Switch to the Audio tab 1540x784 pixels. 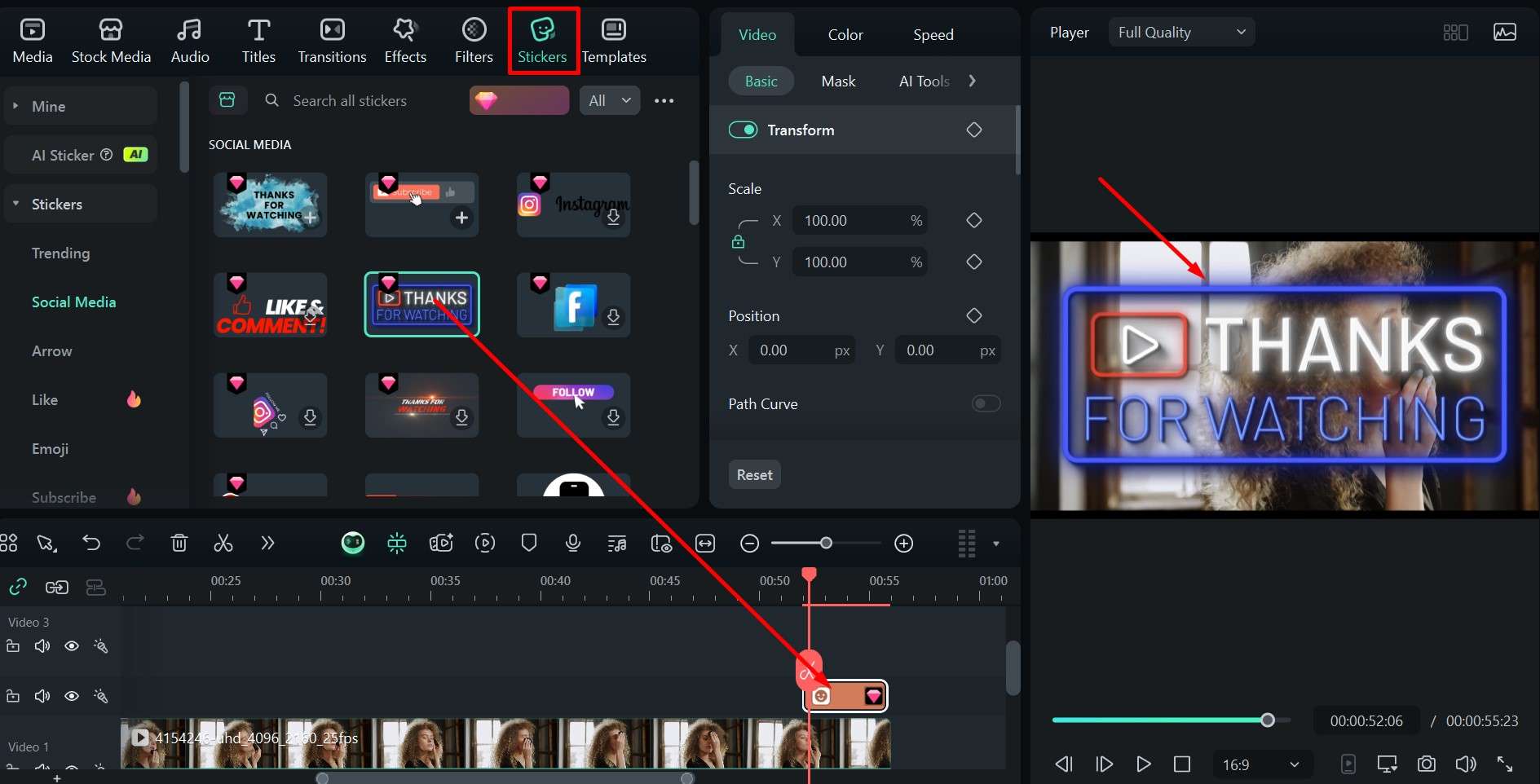coord(190,41)
